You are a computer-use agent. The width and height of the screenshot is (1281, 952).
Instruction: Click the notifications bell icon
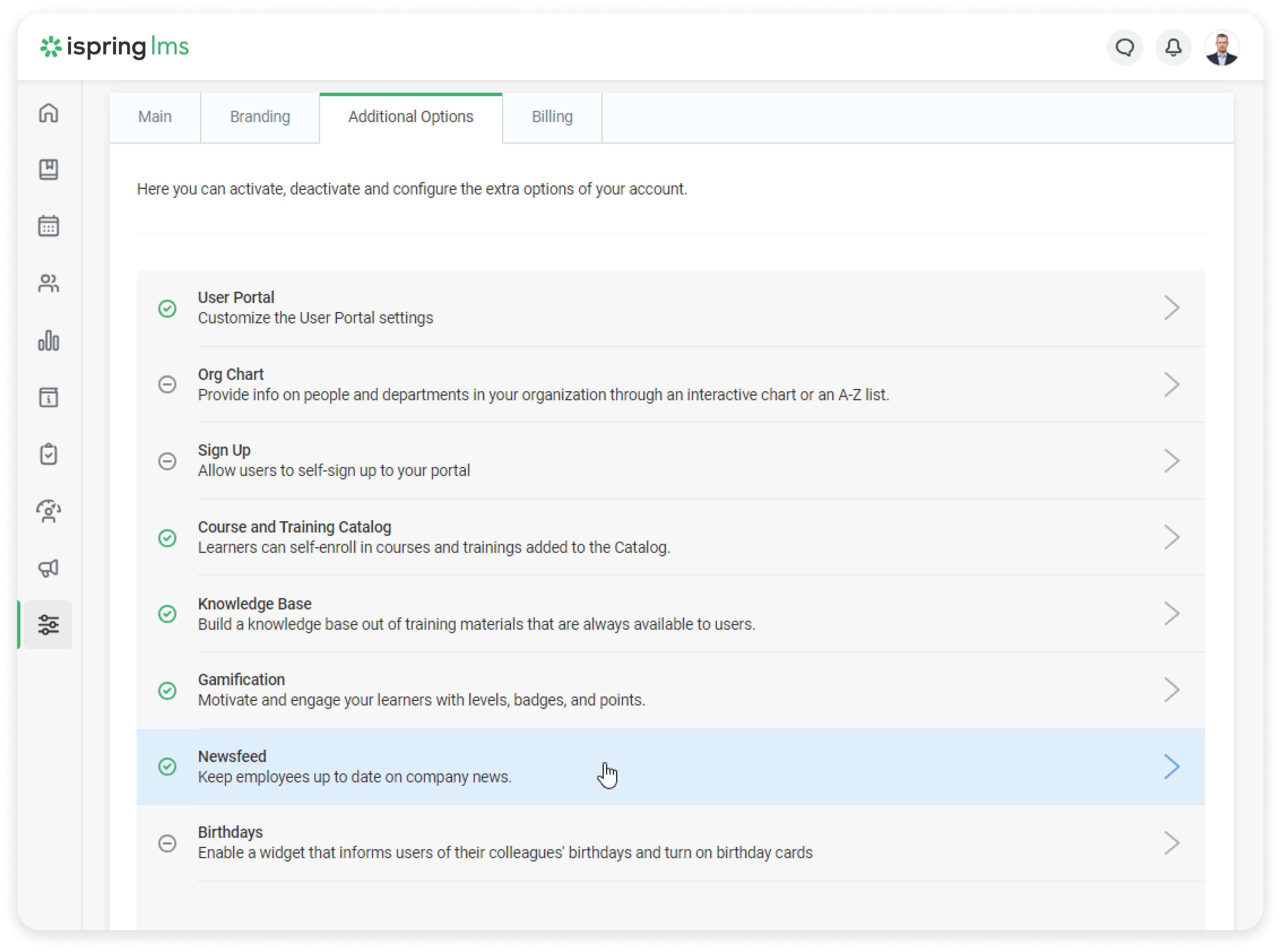tap(1173, 47)
